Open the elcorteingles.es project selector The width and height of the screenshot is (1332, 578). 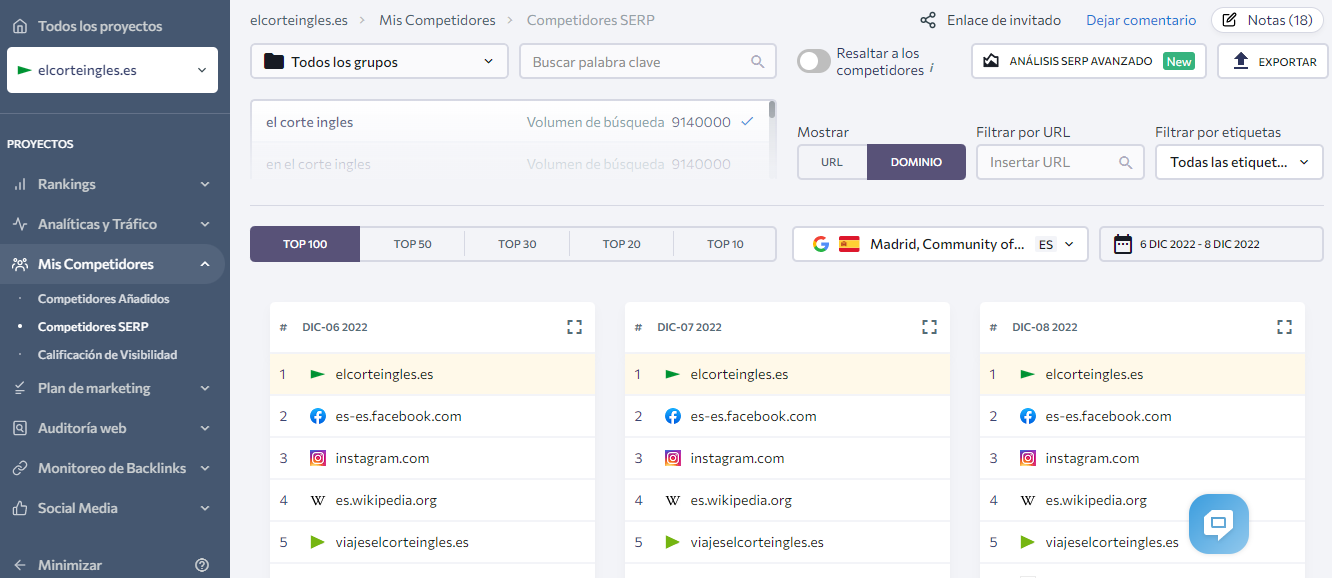click(112, 70)
